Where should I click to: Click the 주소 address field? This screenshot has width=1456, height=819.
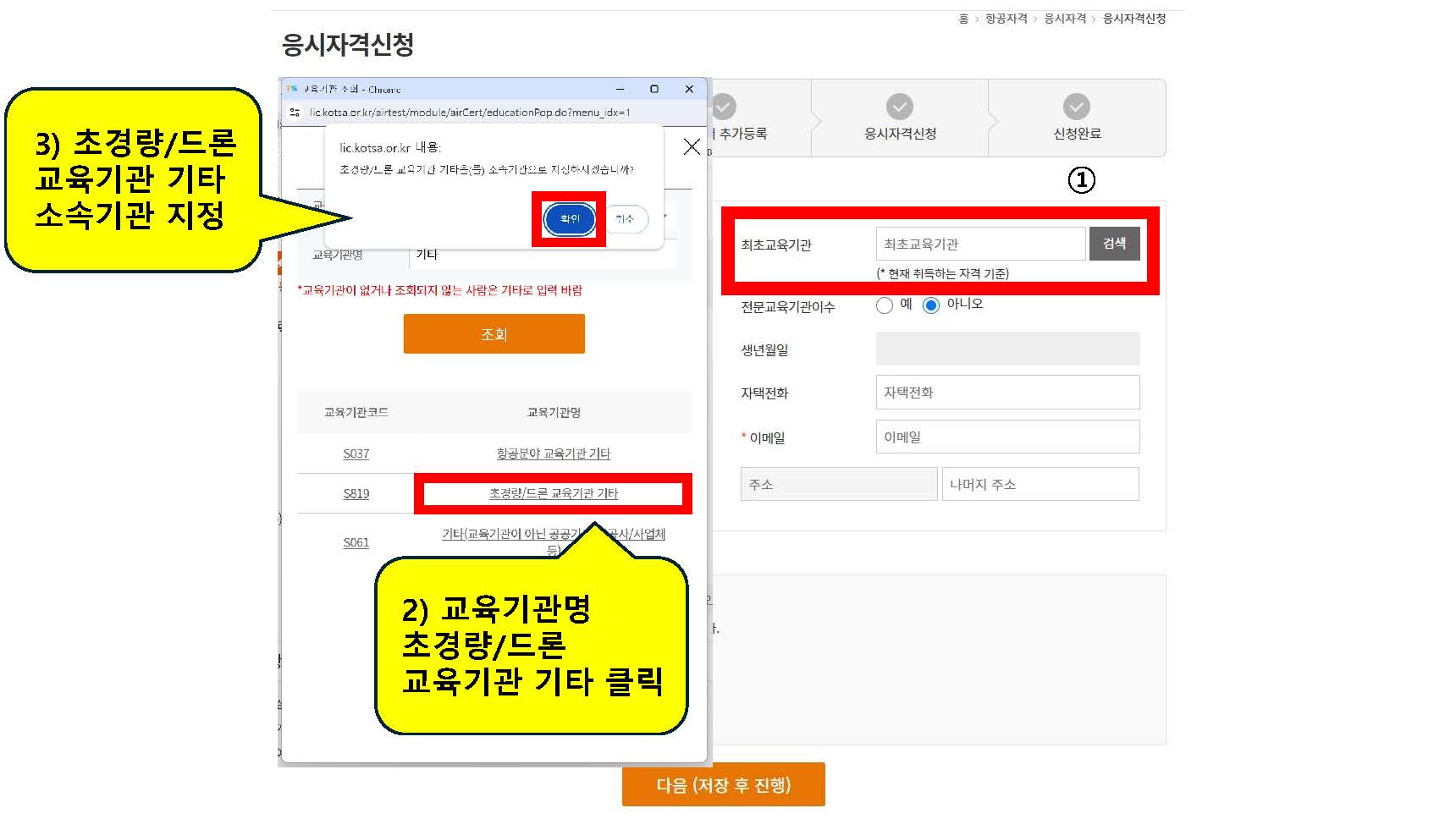(839, 484)
